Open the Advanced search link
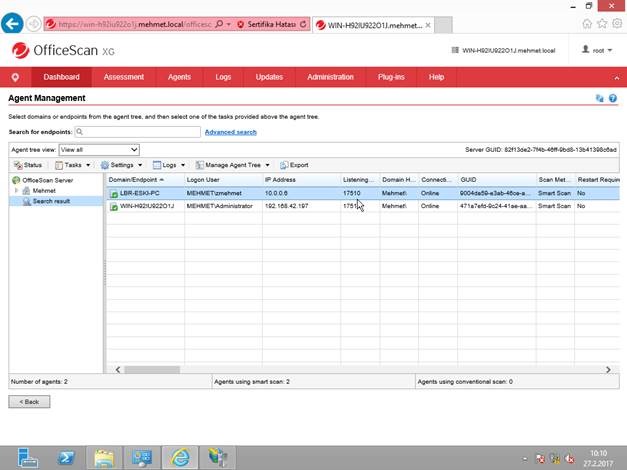 (x=231, y=132)
